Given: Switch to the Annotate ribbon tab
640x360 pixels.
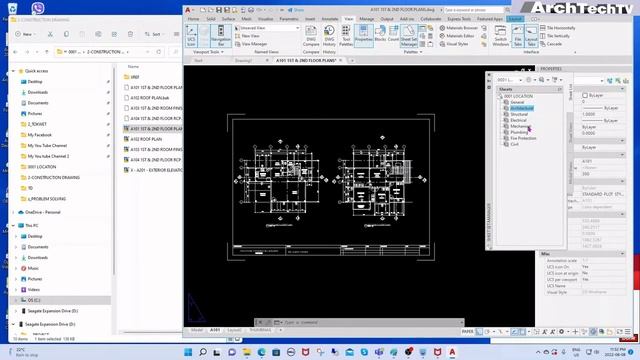Looking at the screenshot, I should pos(330,19).
